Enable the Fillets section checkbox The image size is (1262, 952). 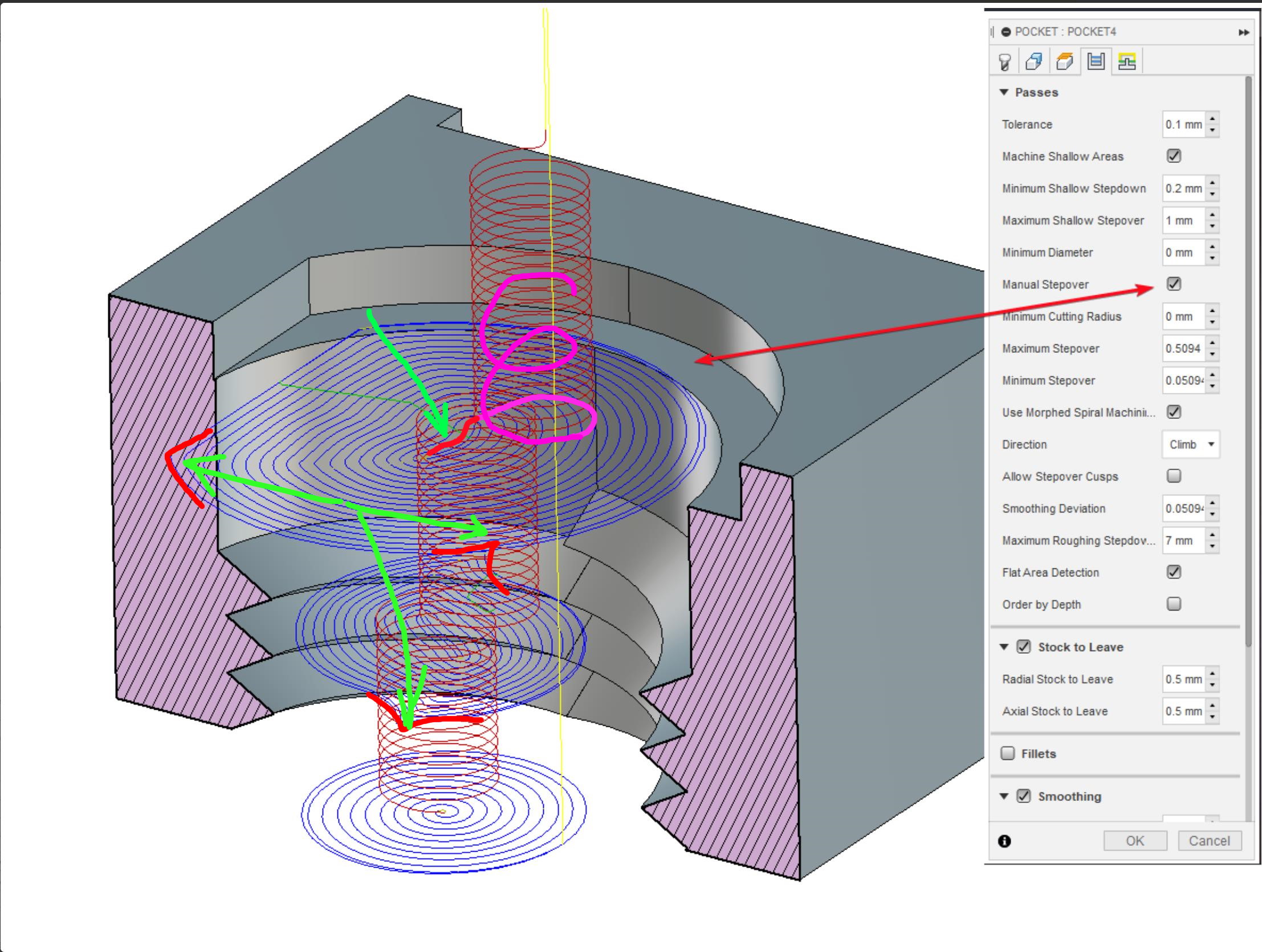point(1008,754)
